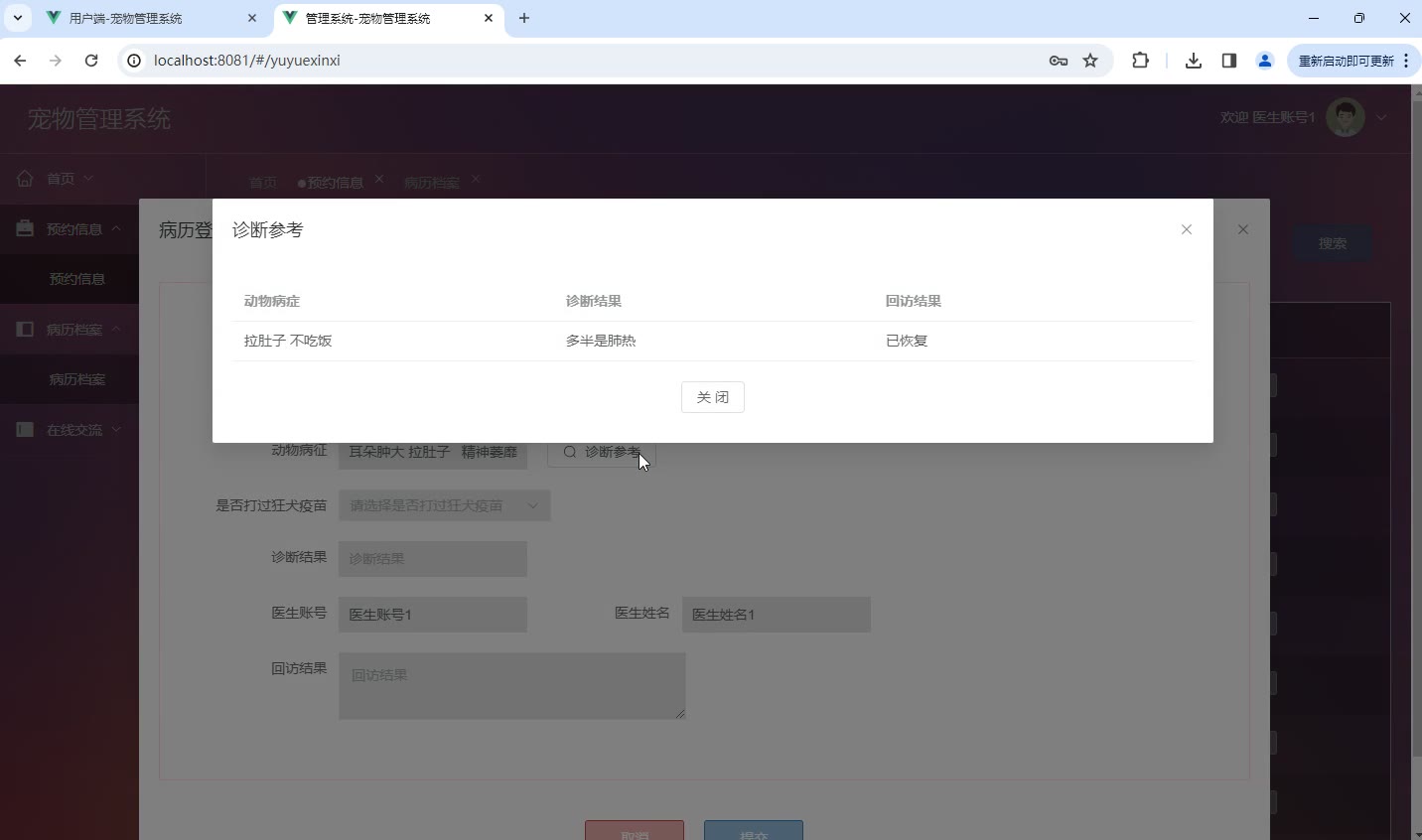Image resolution: width=1422 pixels, height=840 pixels.
Task: Bookmark this page with star icon
Action: tap(1090, 61)
